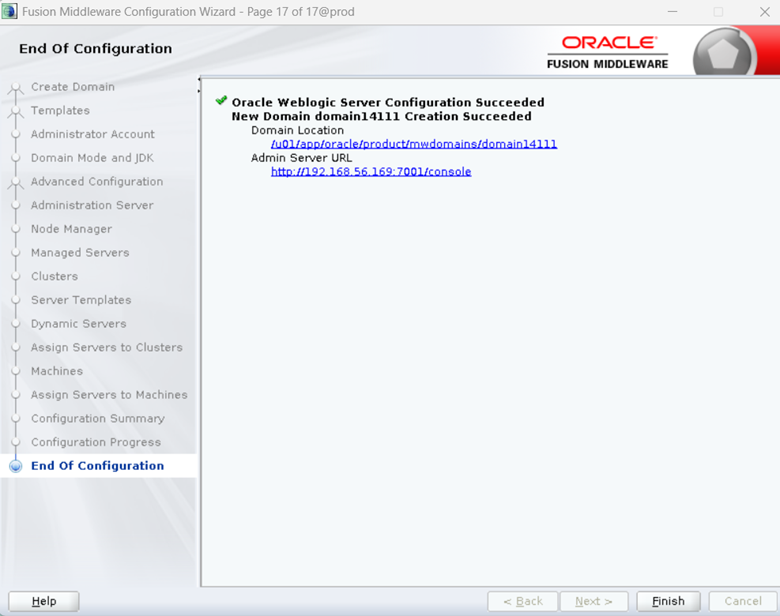
Task: Click 'Oracle Weblogic Server Configuration Succeeded' text
Action: (388, 103)
